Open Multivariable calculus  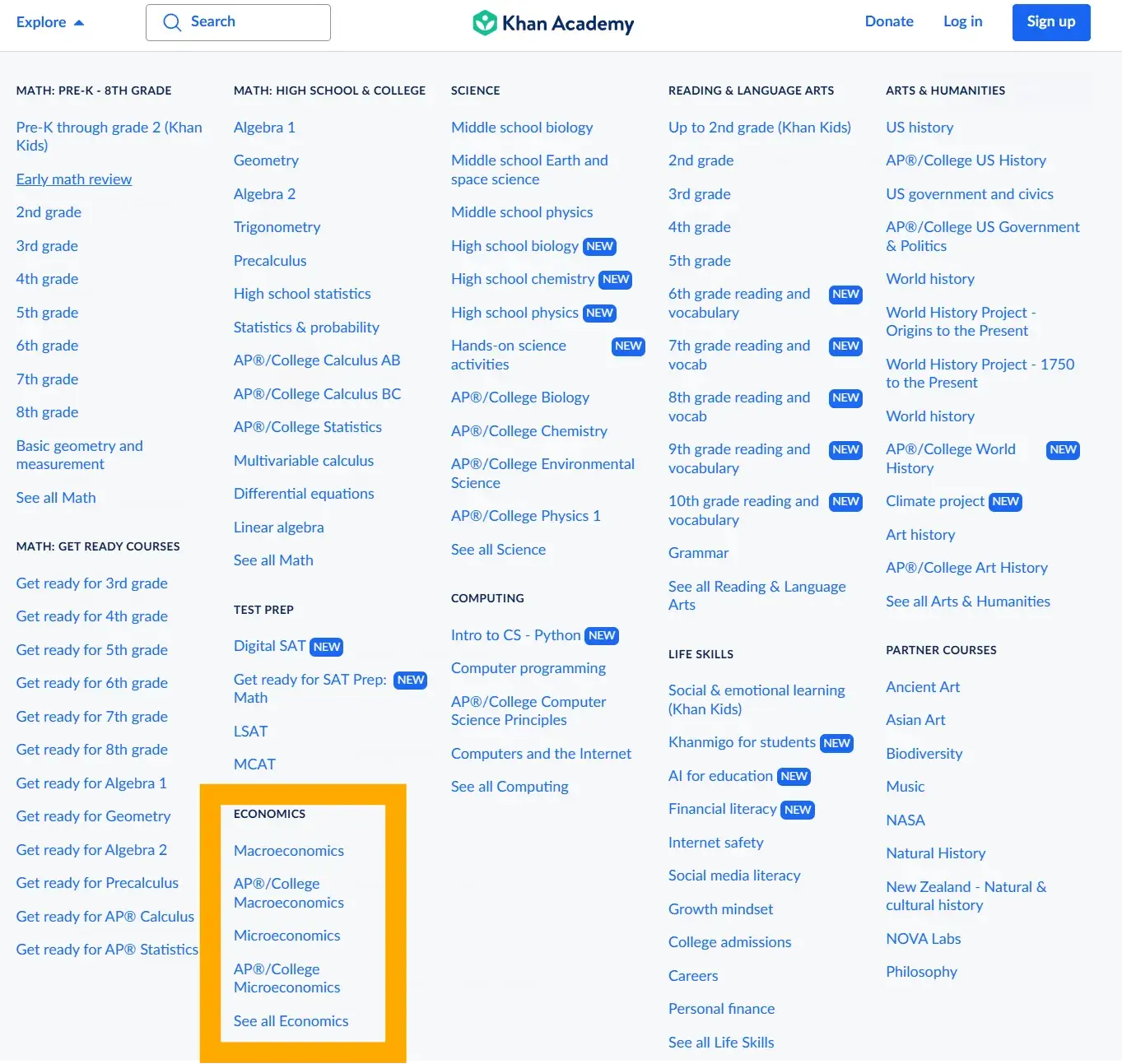click(x=304, y=461)
